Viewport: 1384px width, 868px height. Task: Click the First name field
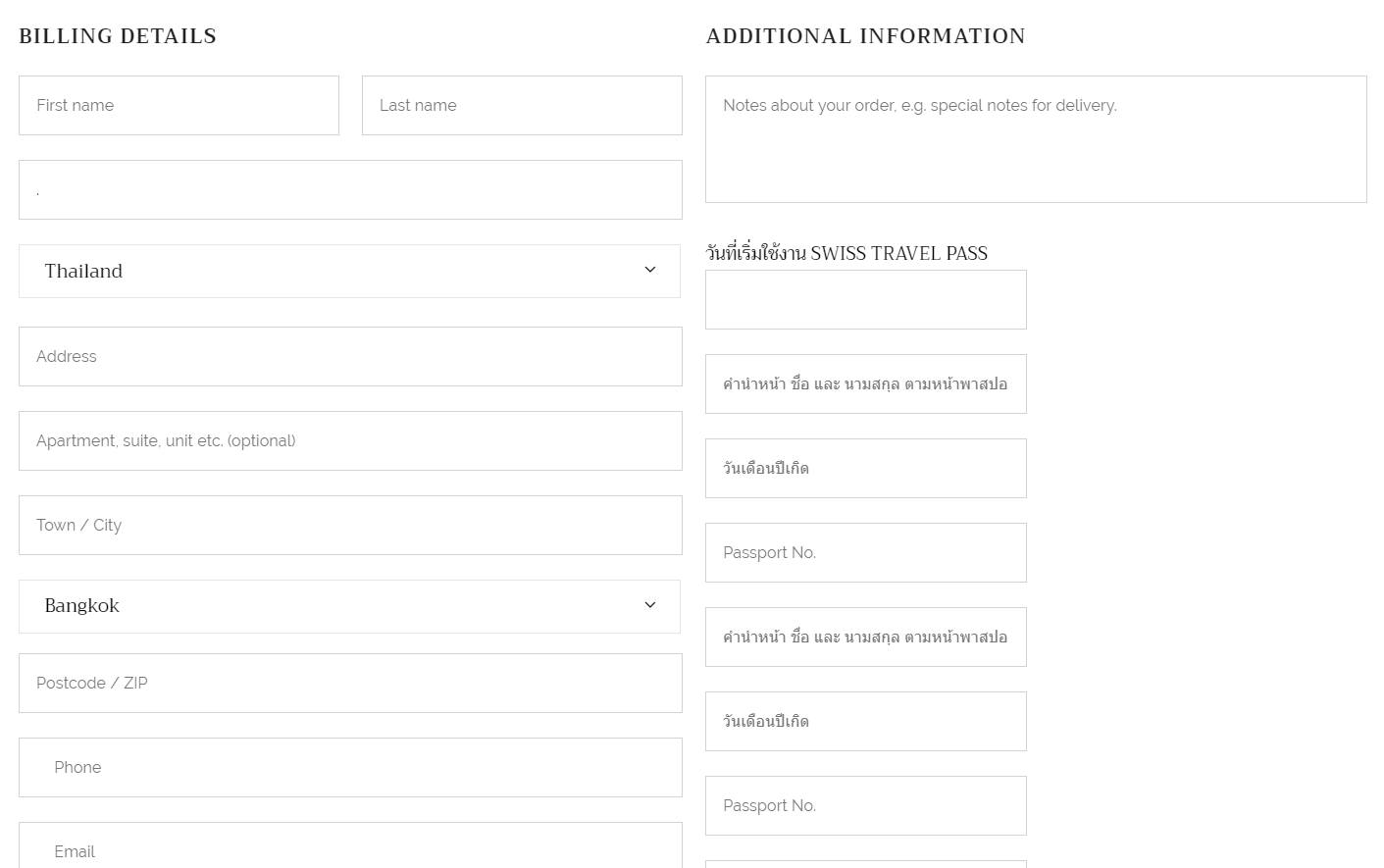pos(179,106)
